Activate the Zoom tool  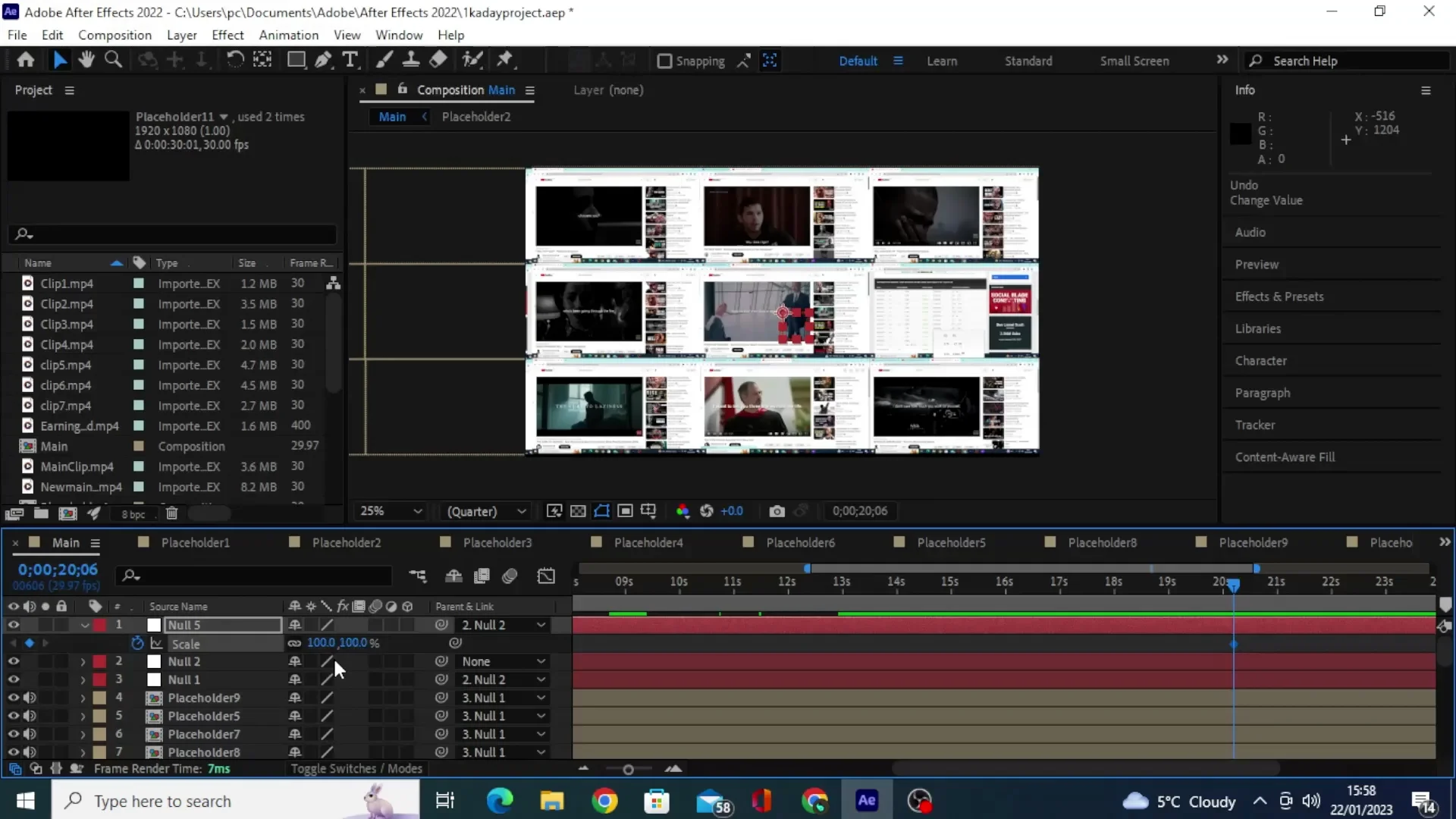coord(114,60)
